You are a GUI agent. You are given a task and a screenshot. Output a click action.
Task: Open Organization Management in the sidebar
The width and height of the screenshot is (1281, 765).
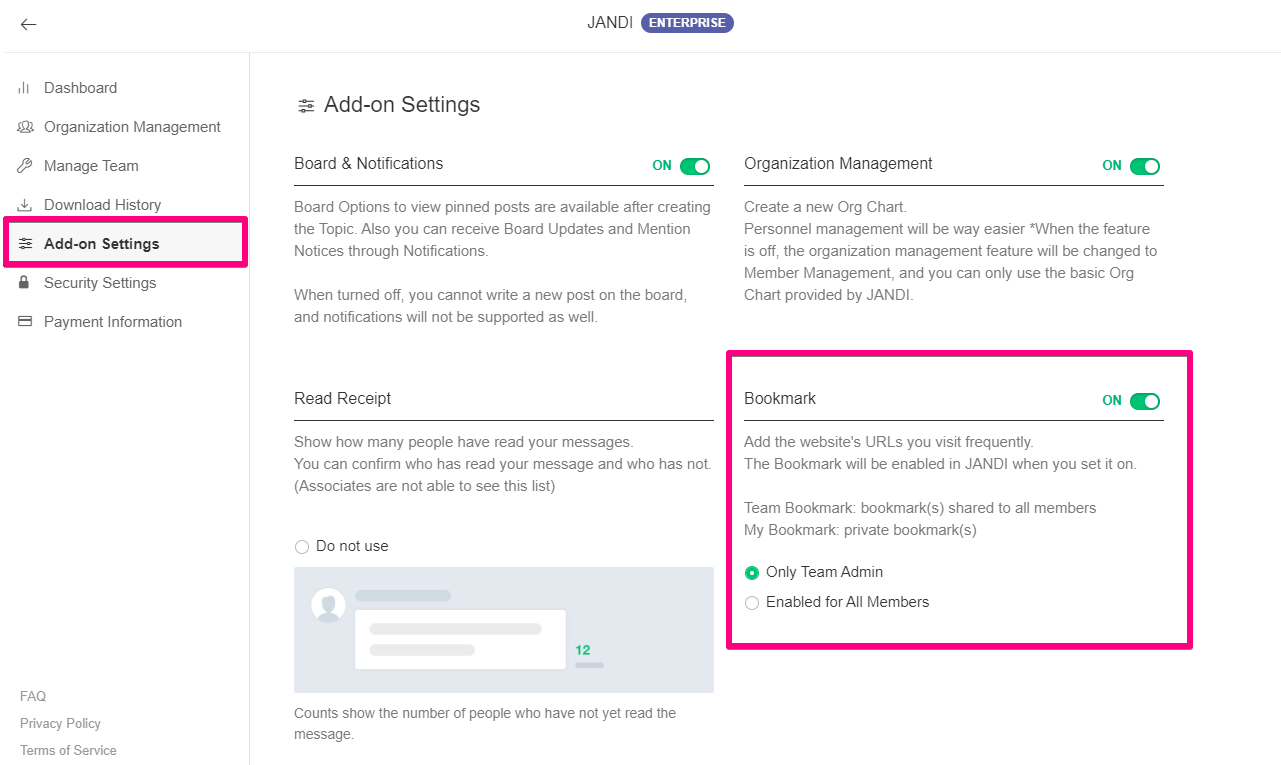[132, 127]
